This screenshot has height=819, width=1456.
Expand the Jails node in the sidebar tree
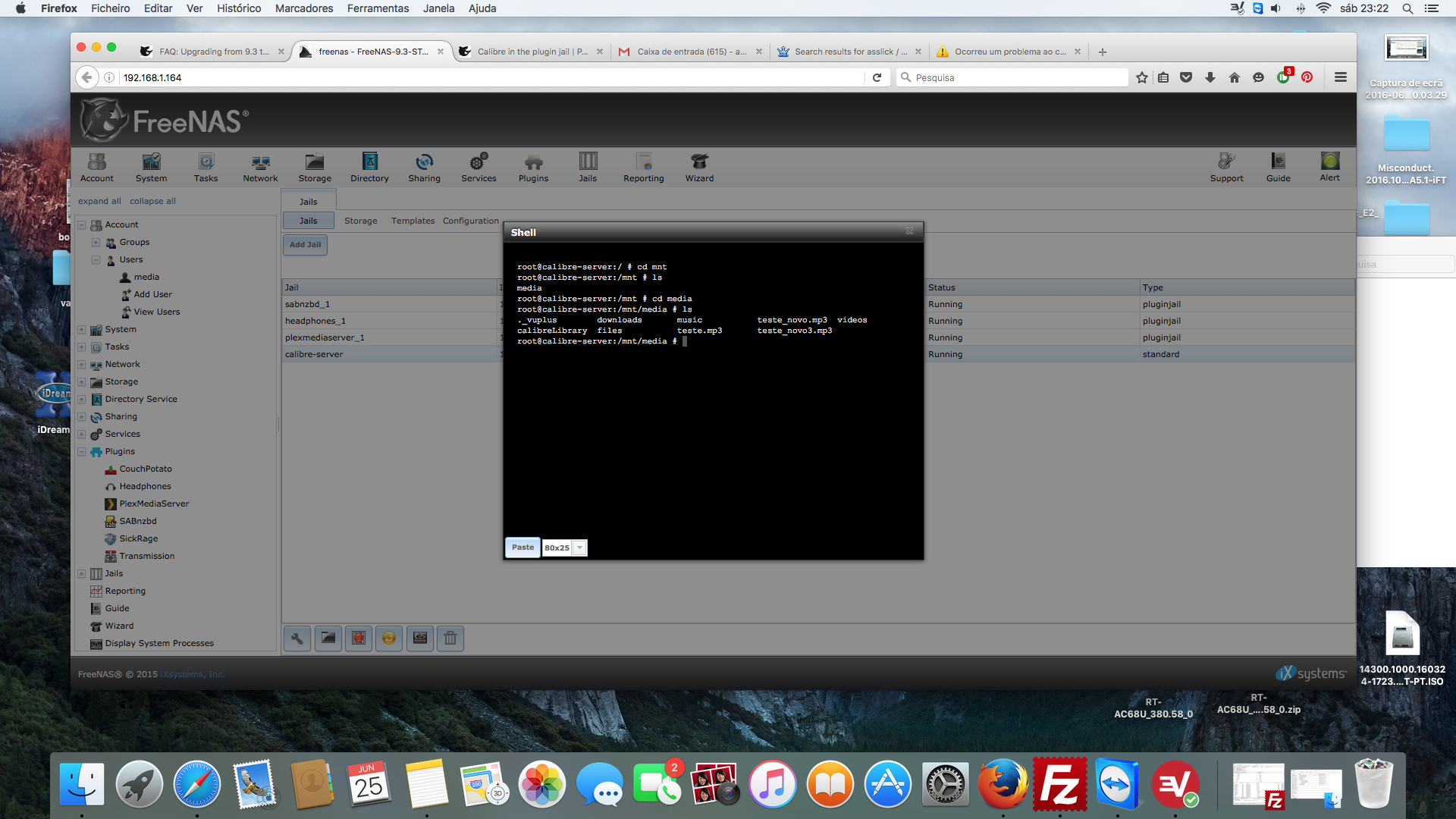click(x=81, y=574)
